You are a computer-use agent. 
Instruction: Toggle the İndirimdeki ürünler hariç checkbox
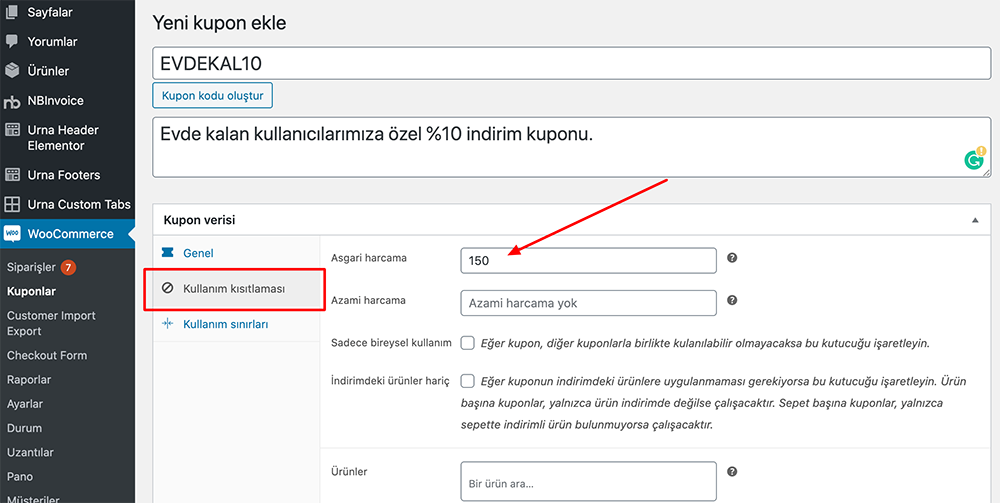point(467,381)
